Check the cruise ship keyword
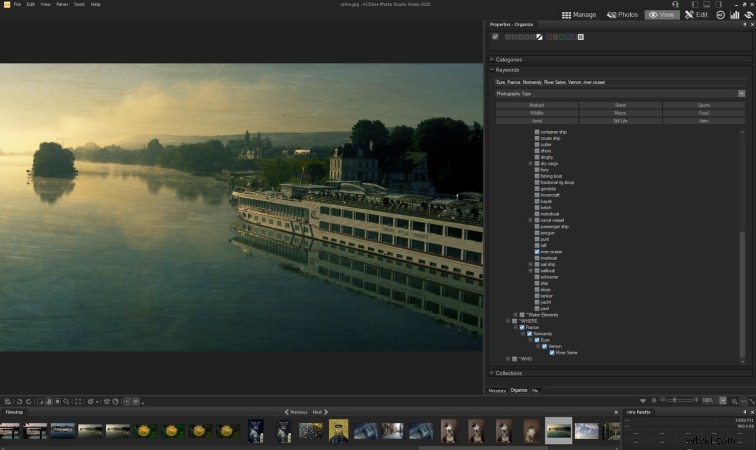 coord(537,138)
